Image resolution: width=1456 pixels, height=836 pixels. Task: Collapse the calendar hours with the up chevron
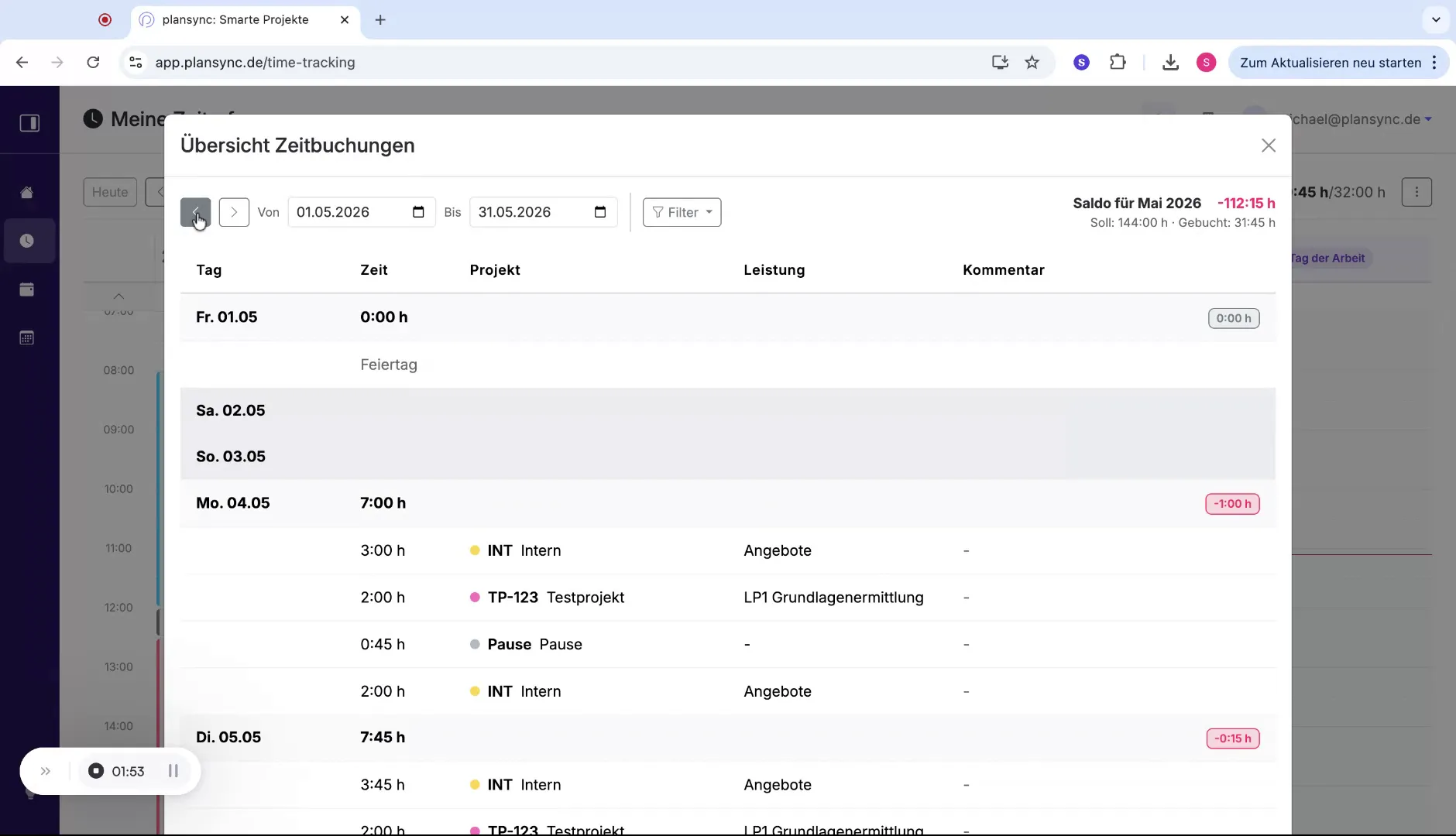(x=118, y=296)
